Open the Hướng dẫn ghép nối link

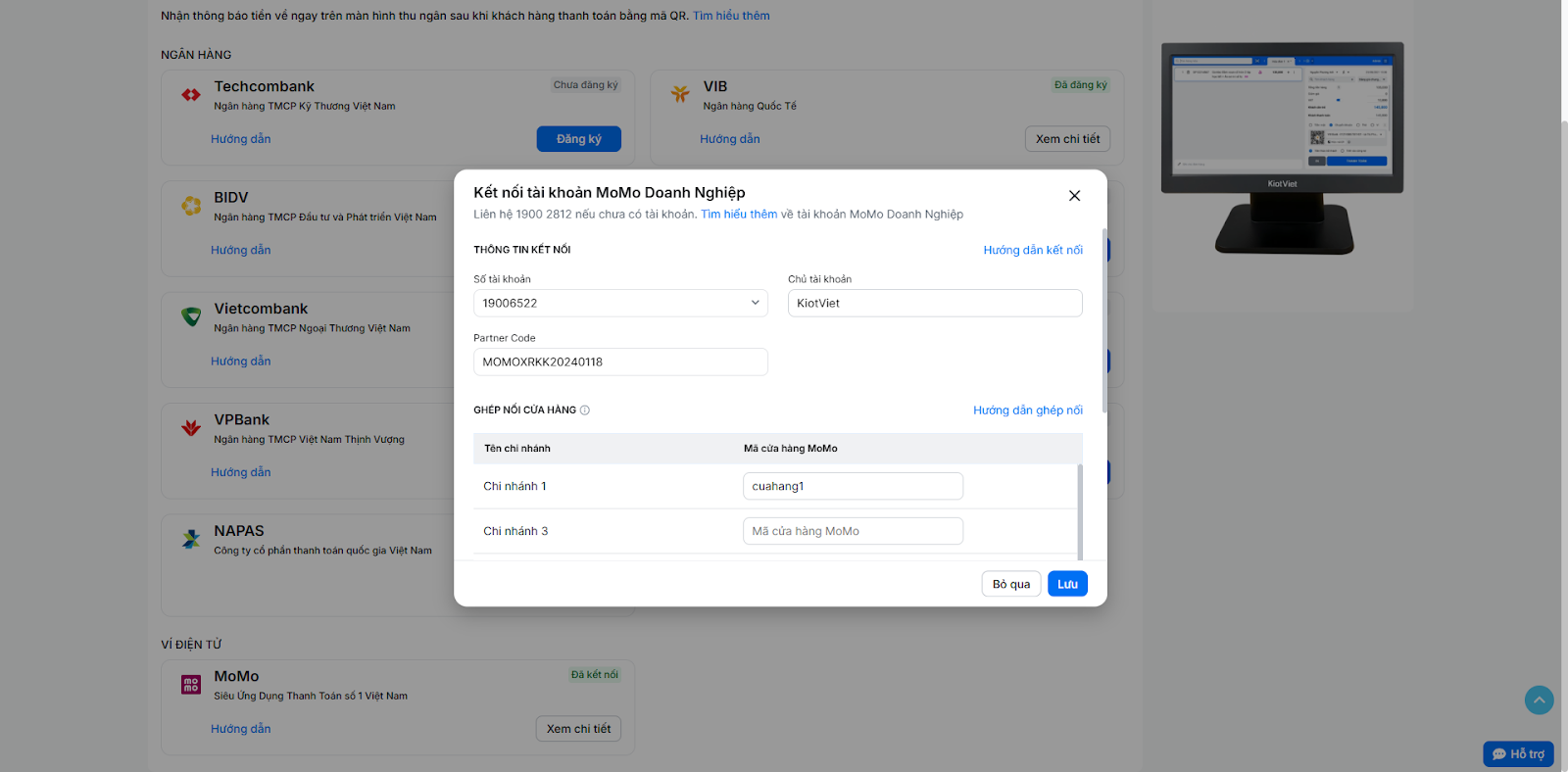(1027, 410)
